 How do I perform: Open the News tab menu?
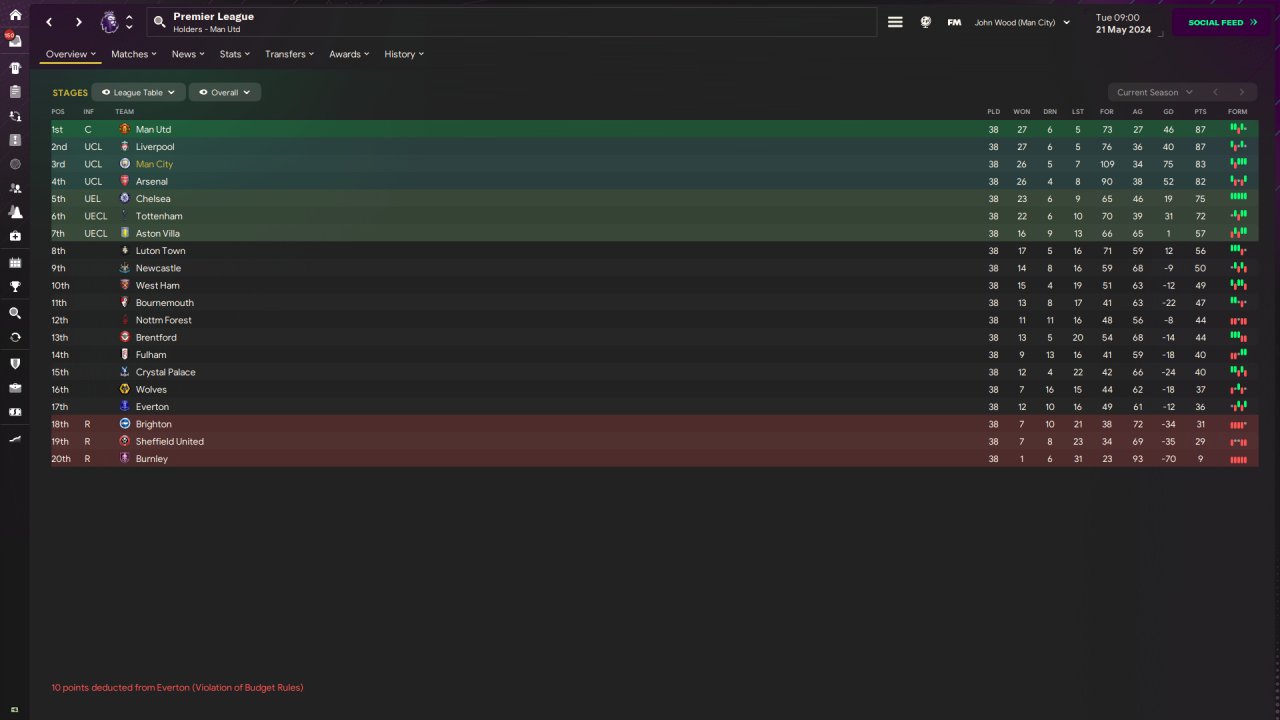click(x=188, y=54)
